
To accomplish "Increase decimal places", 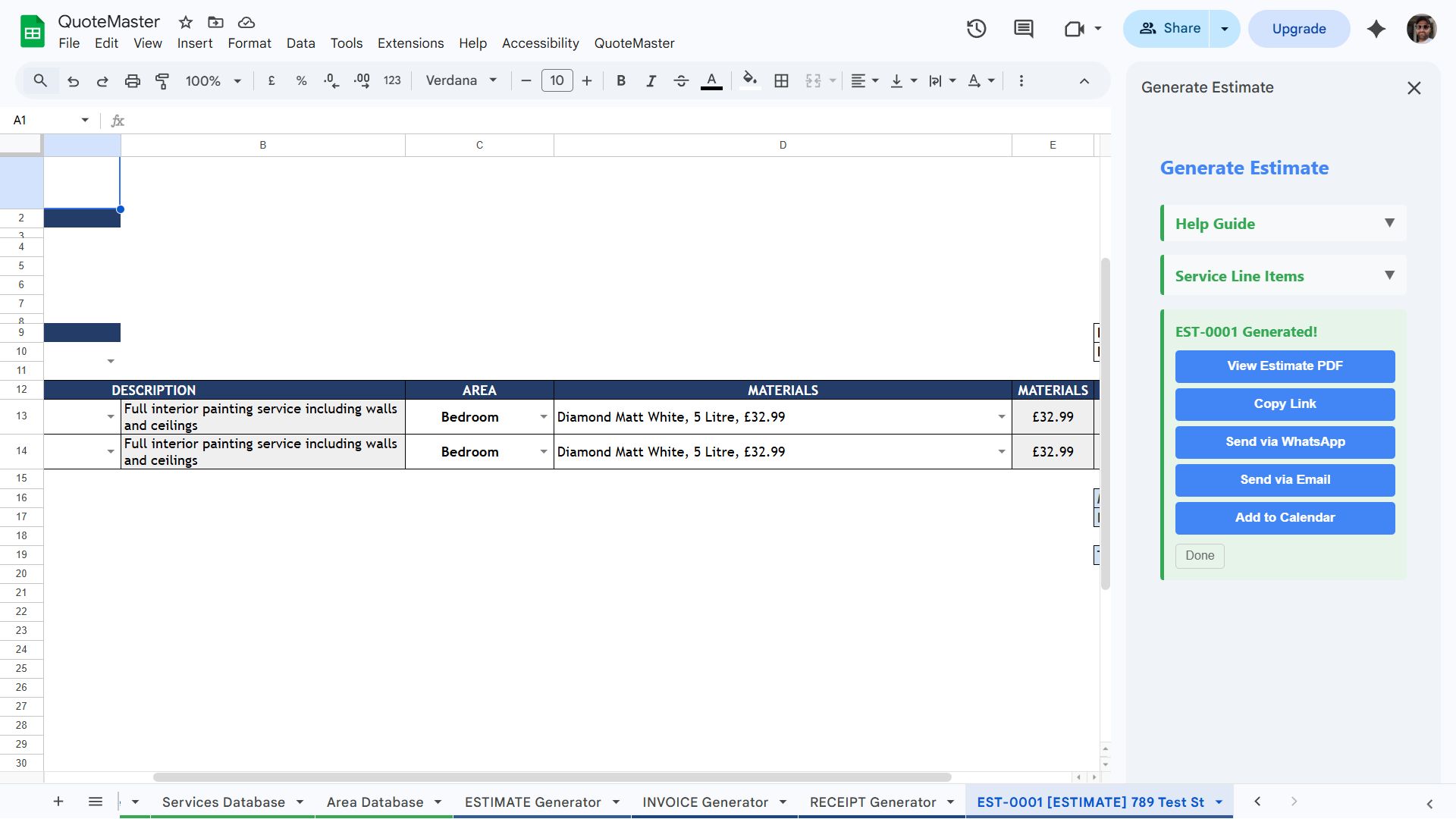I will pos(362,80).
